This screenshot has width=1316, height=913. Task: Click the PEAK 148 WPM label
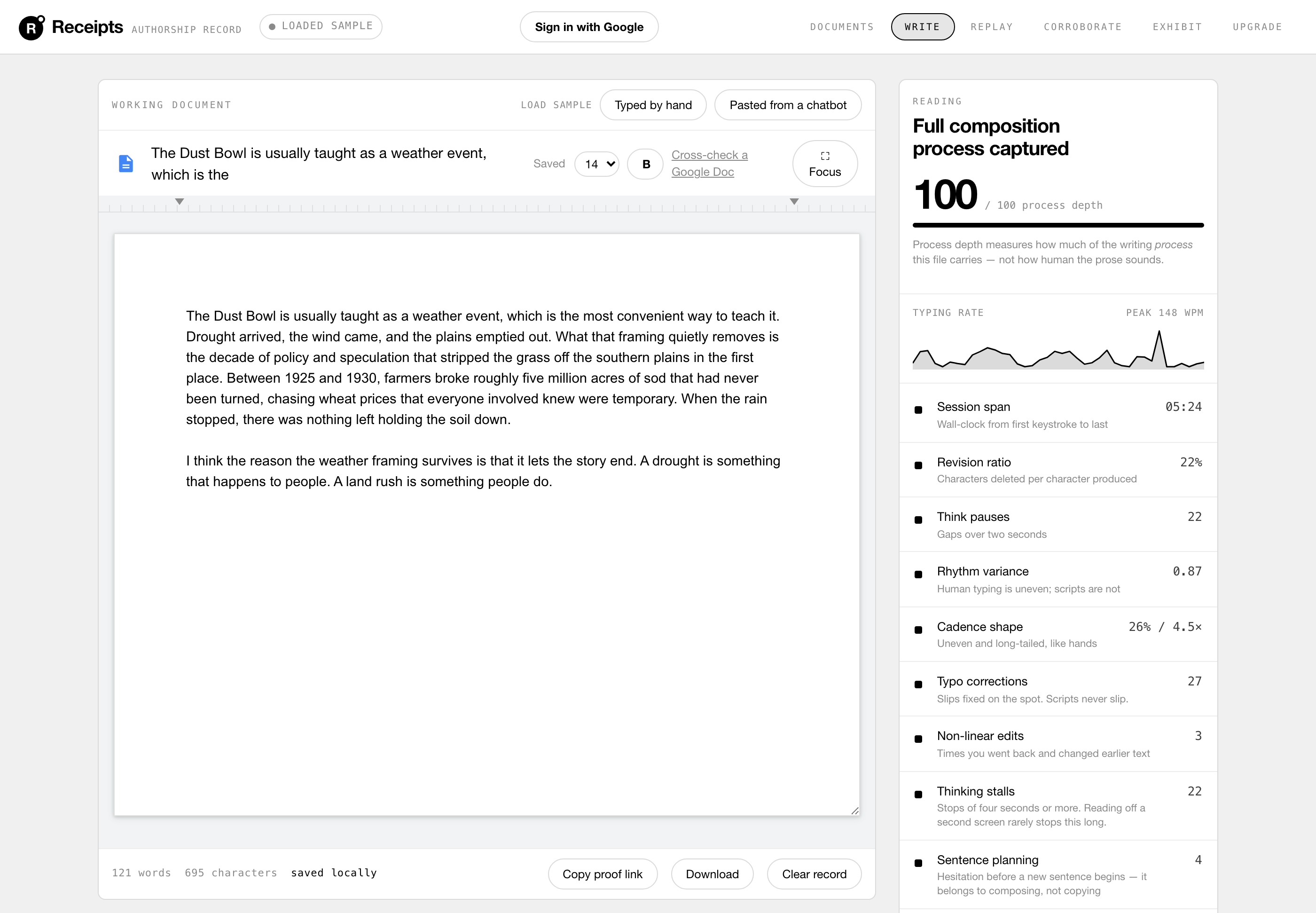[1165, 312]
